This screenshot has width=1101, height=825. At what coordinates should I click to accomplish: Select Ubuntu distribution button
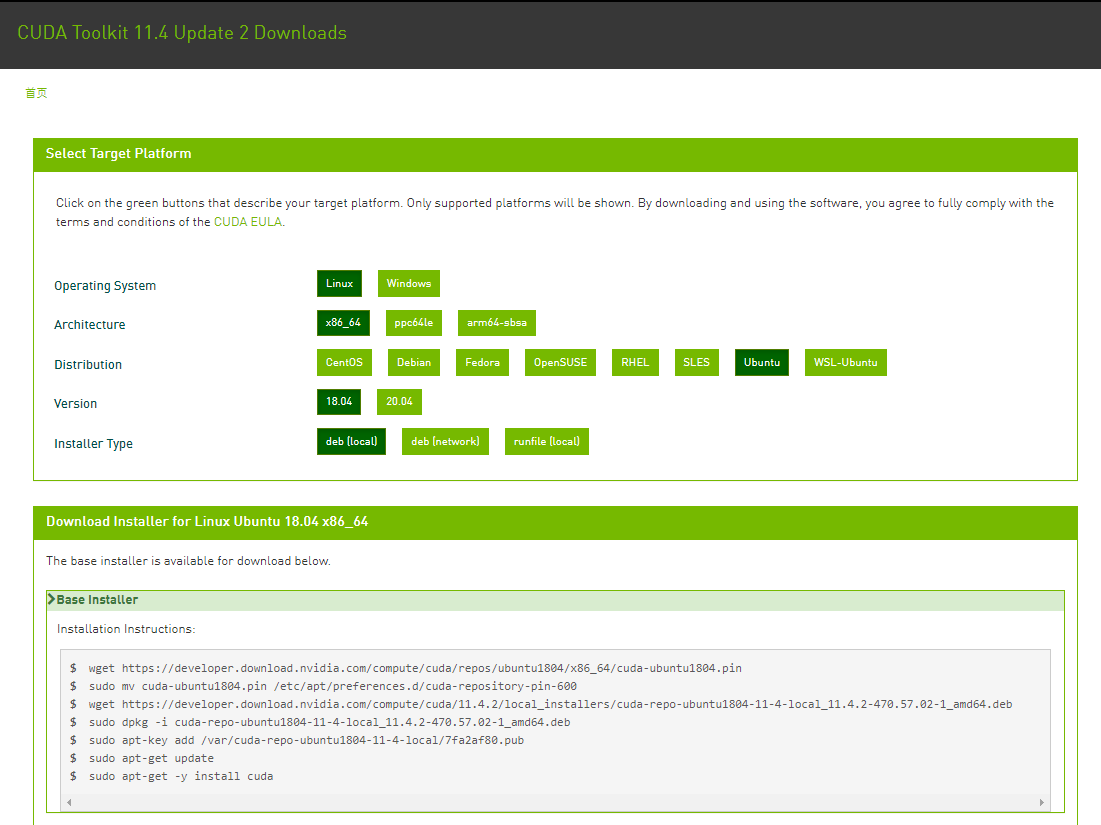click(762, 362)
